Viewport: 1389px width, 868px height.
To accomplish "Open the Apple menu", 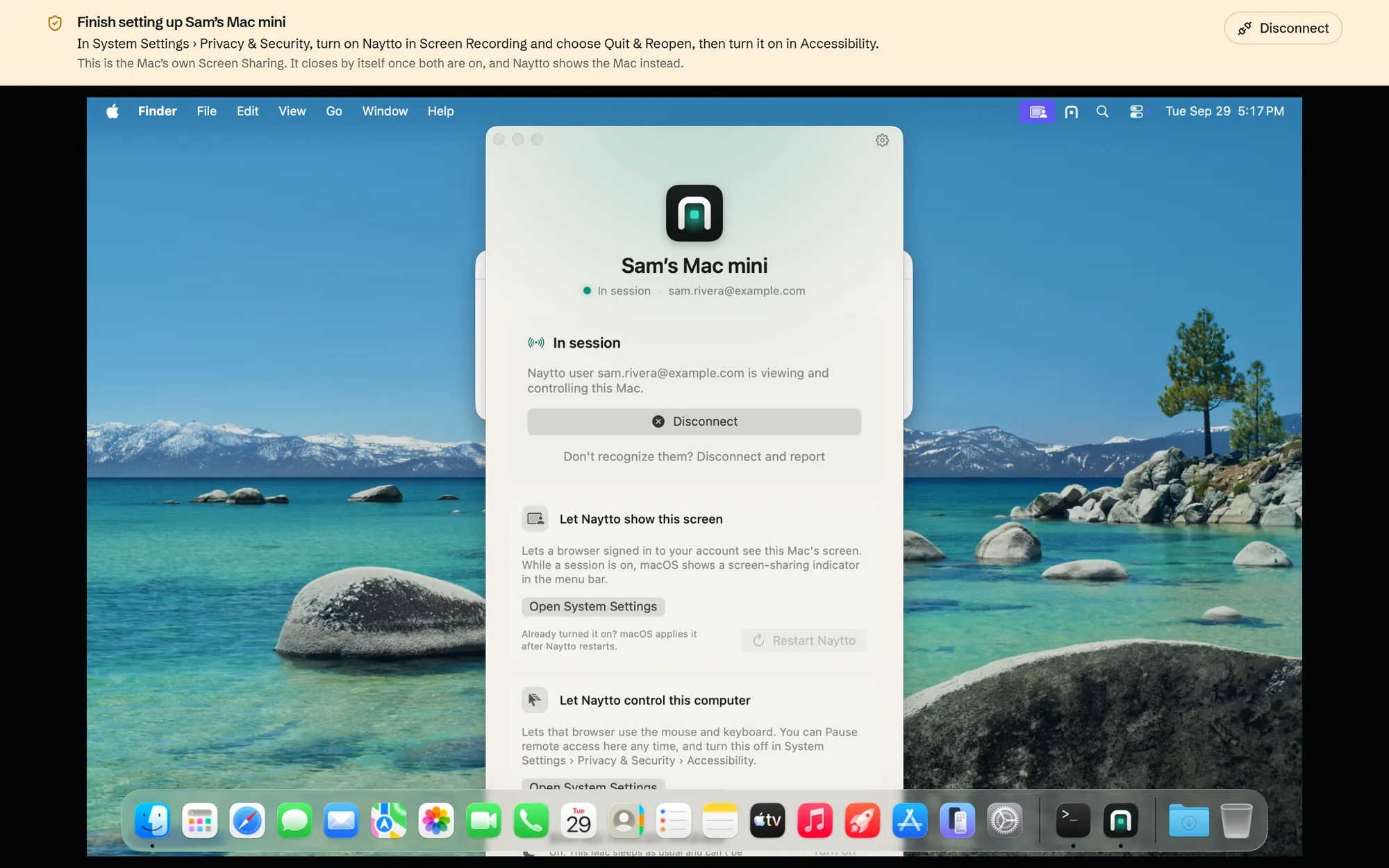I will click(113, 112).
